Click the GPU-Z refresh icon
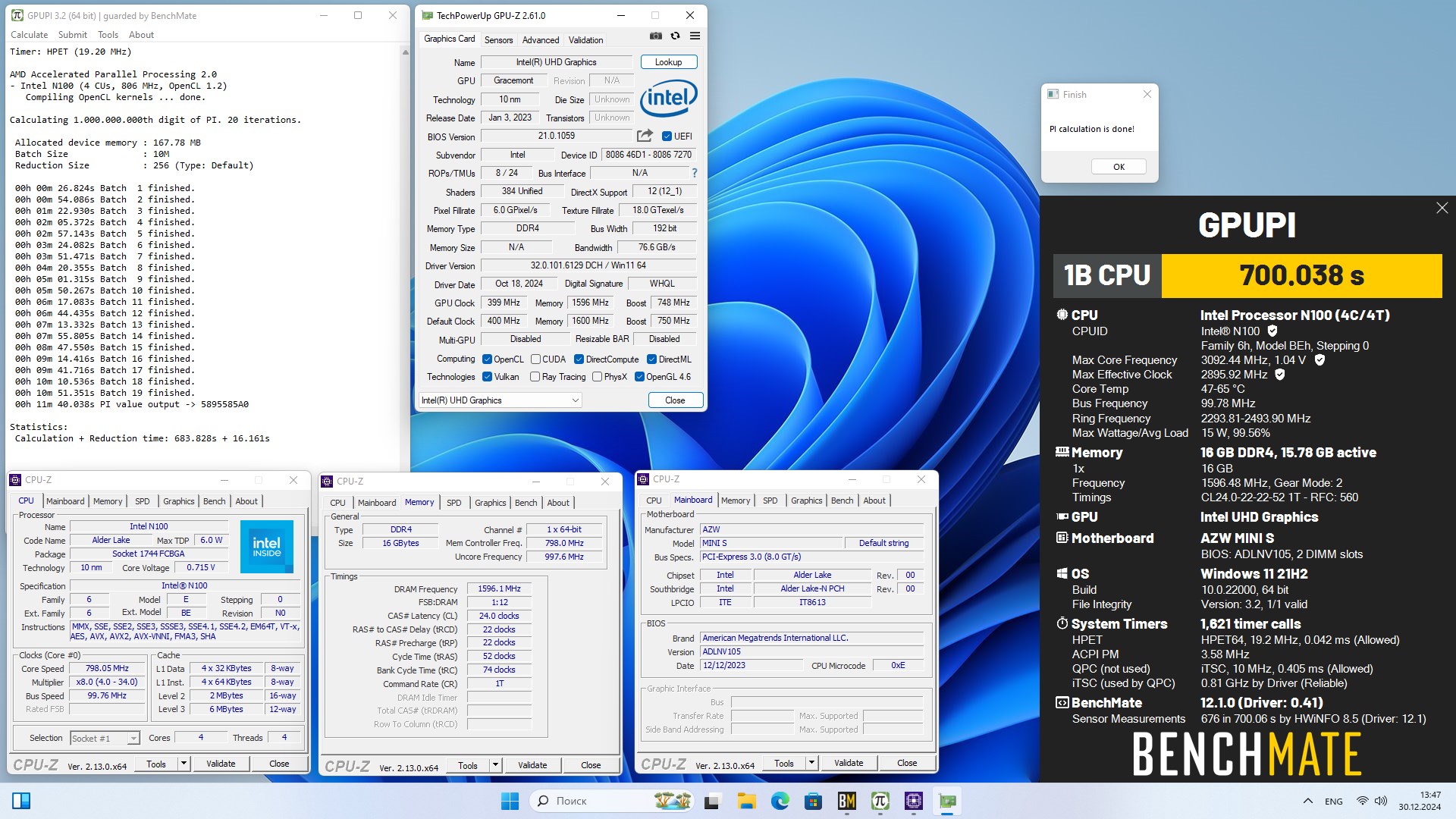The height and width of the screenshot is (819, 1456). pyautogui.click(x=675, y=36)
